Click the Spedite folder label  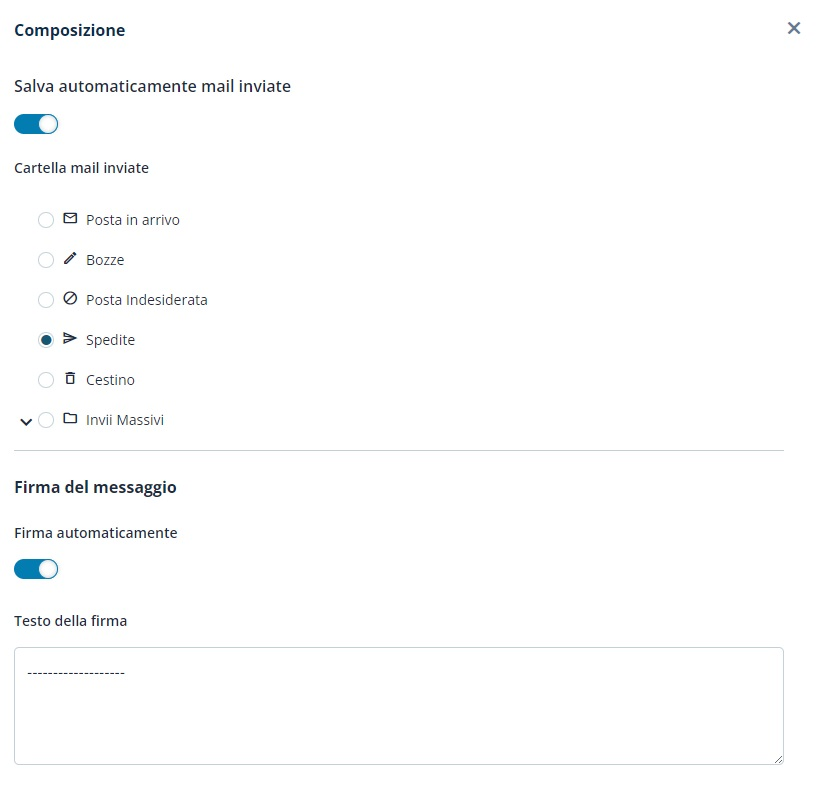click(110, 340)
